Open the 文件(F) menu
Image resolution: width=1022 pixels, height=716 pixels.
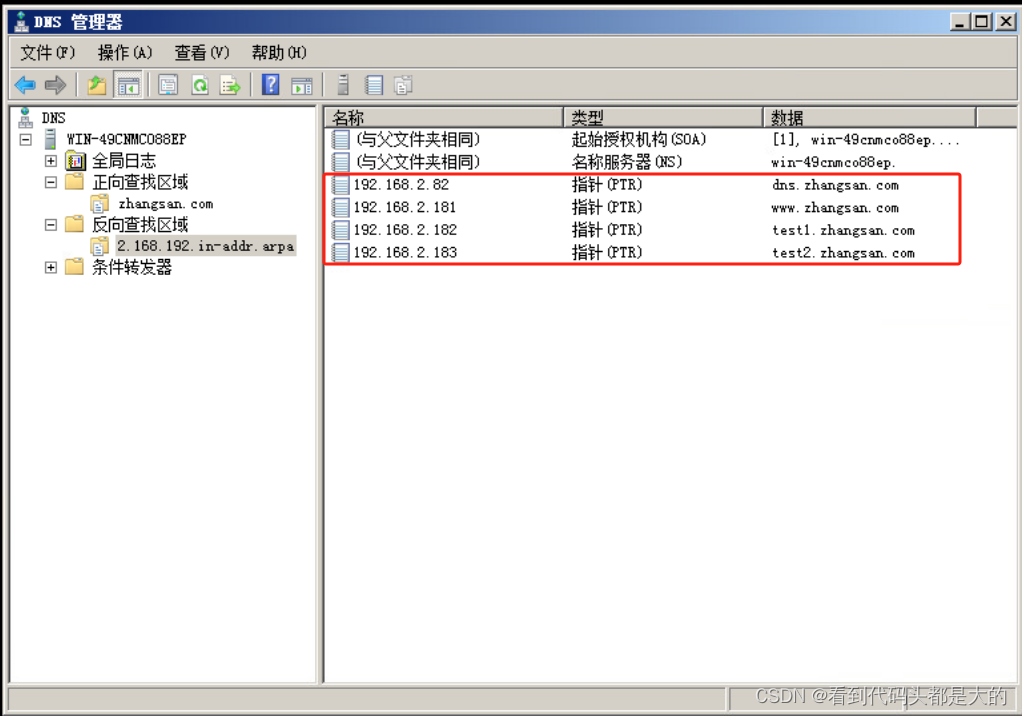pos(48,53)
